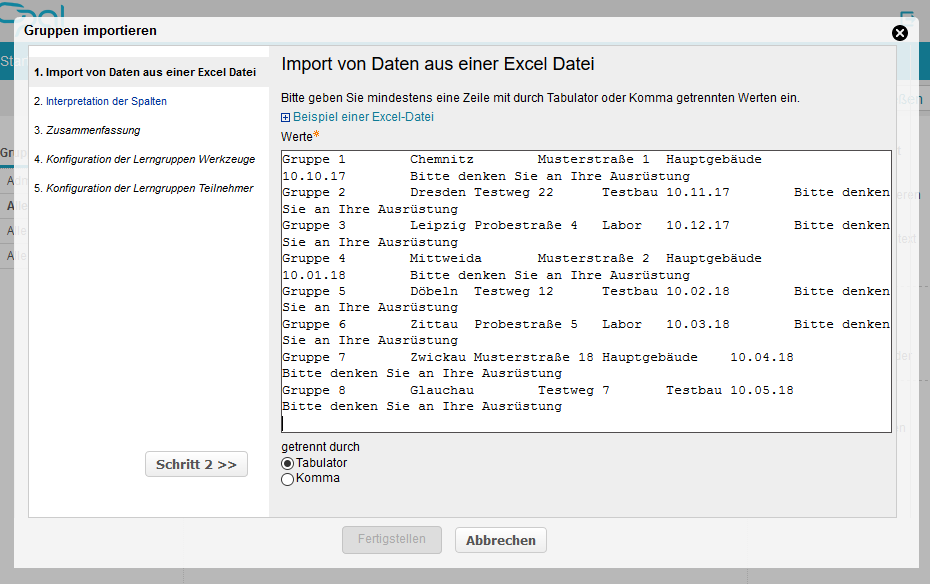Click the Gruppen importieren title bar
930x584 pixels.
pos(400,32)
